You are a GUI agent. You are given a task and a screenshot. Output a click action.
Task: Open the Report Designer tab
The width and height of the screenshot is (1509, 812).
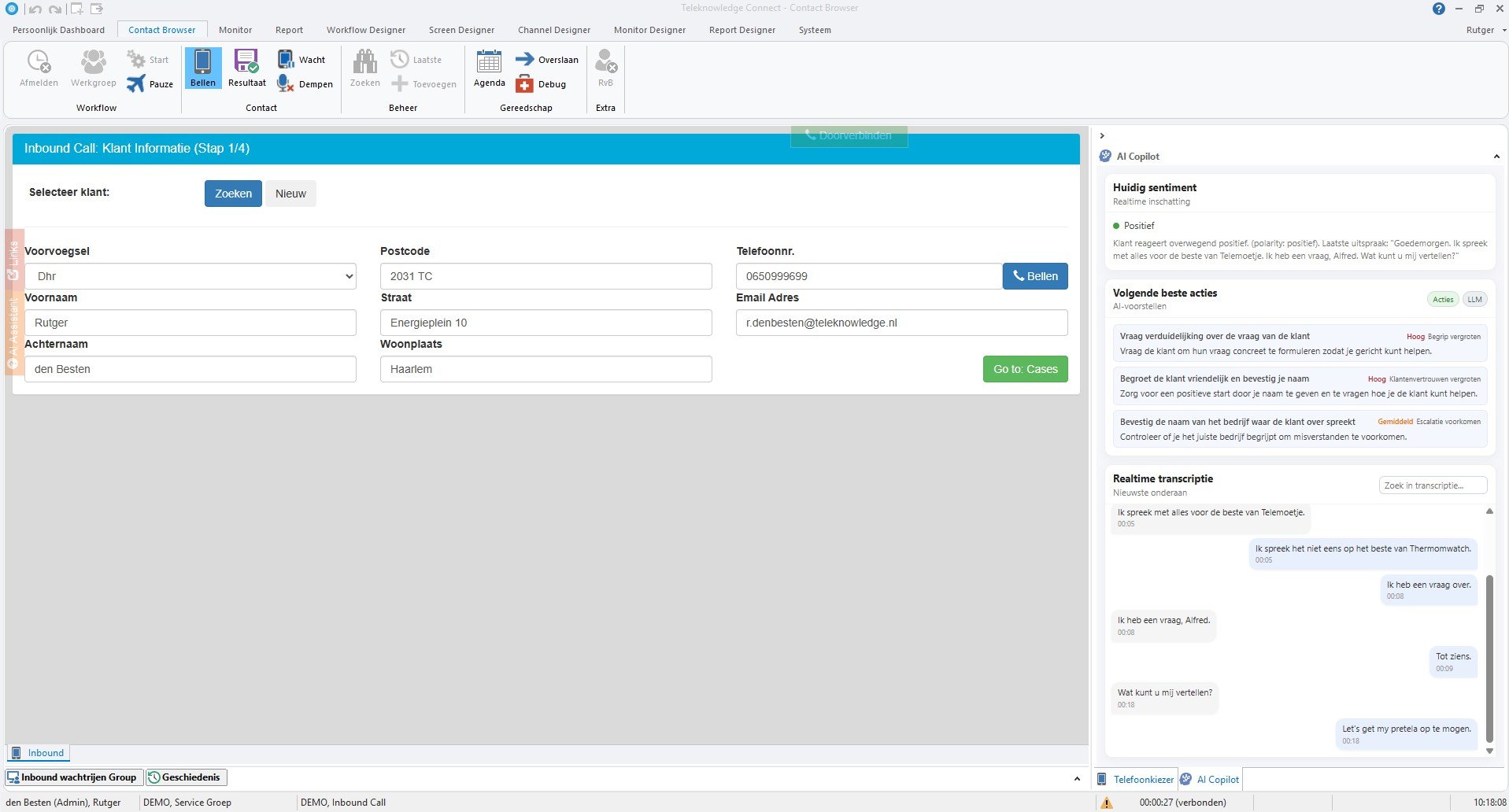click(742, 30)
